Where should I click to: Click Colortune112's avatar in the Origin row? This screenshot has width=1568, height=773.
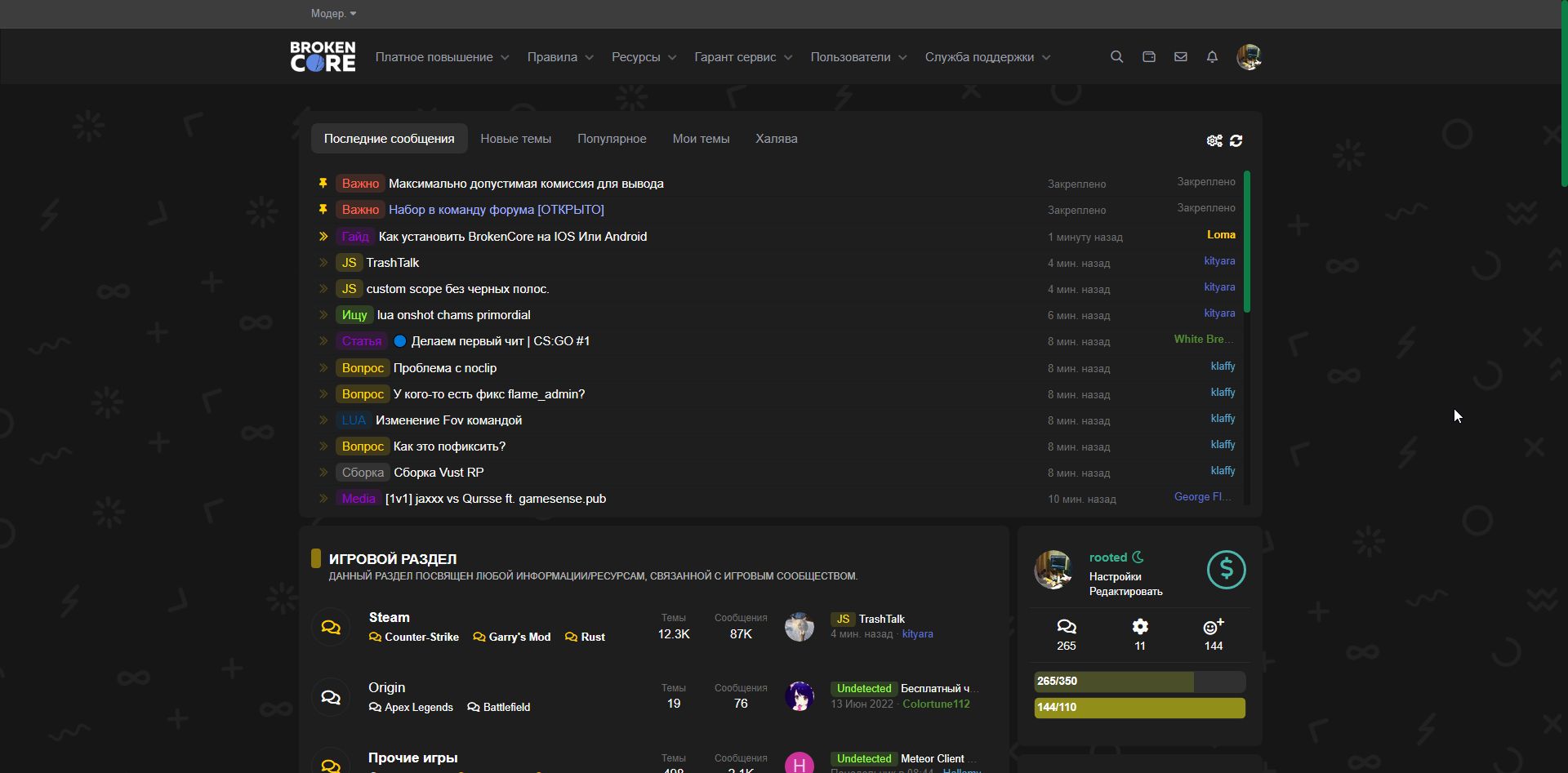pos(800,696)
